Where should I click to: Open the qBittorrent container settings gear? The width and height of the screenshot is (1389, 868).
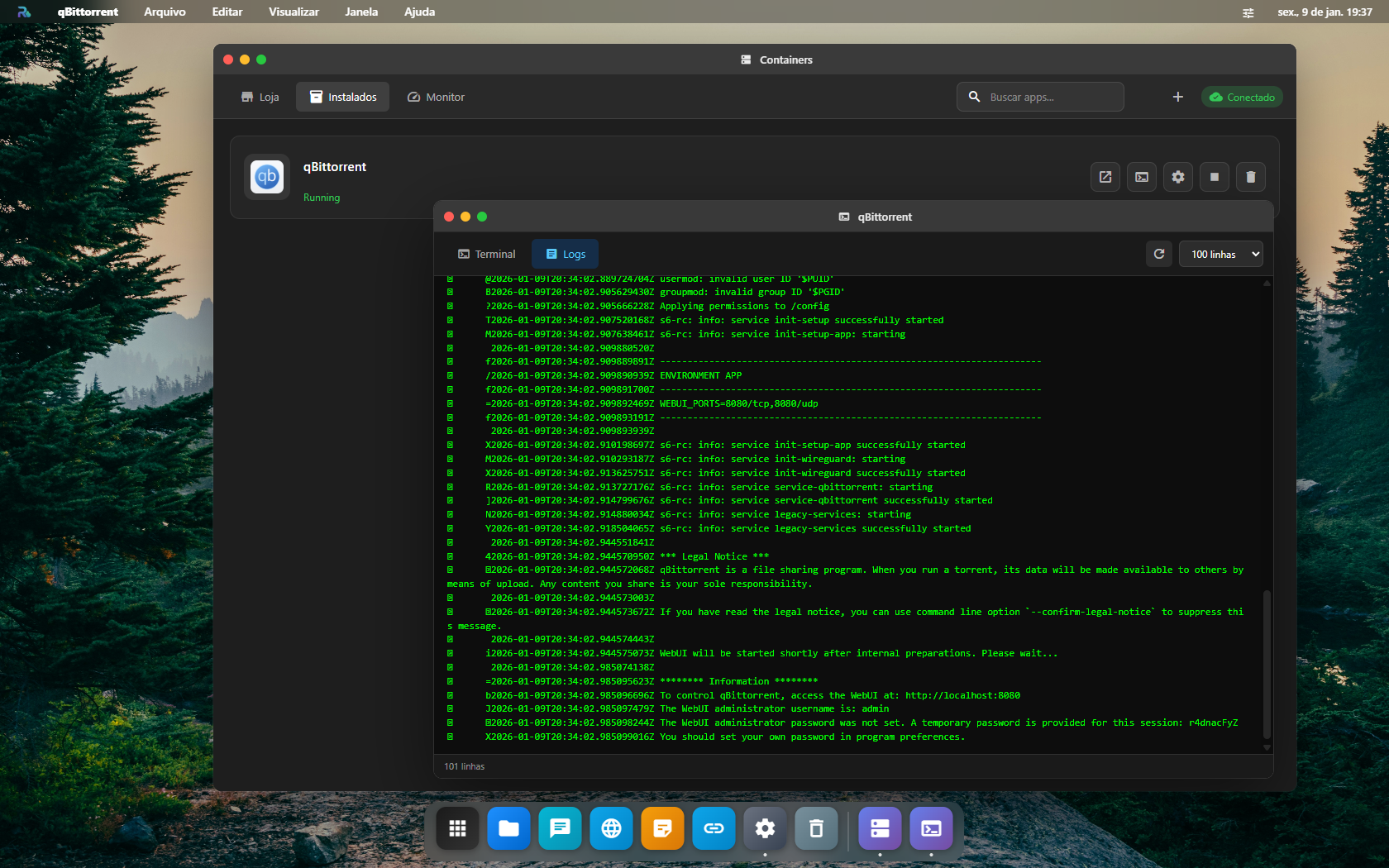[1177, 177]
